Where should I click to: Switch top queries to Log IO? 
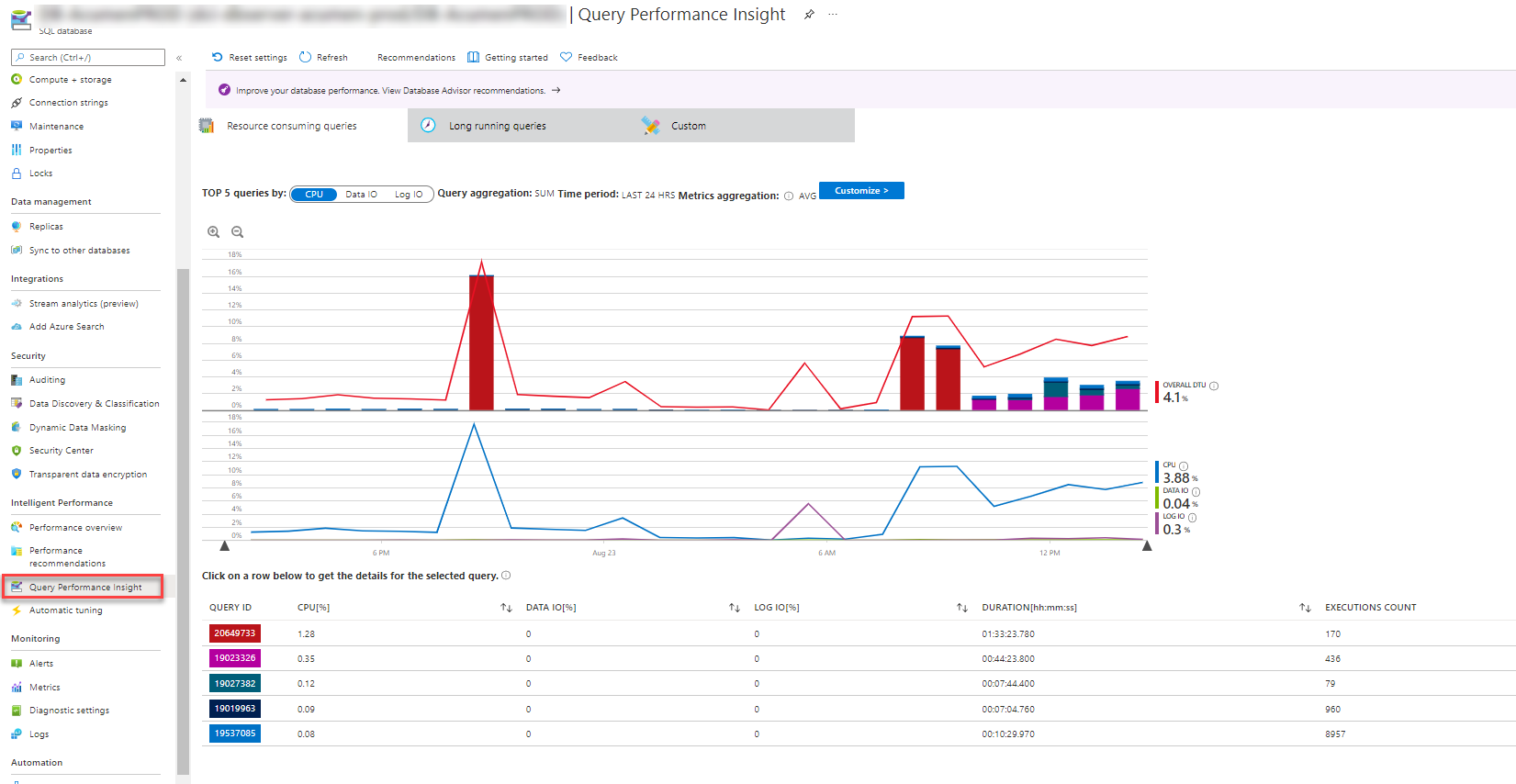click(409, 195)
